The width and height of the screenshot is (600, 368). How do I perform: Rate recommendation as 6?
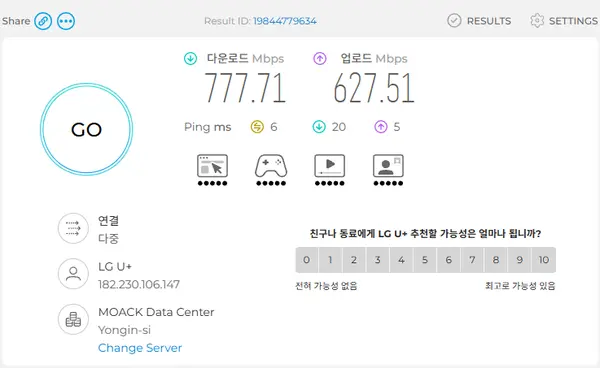click(x=449, y=260)
